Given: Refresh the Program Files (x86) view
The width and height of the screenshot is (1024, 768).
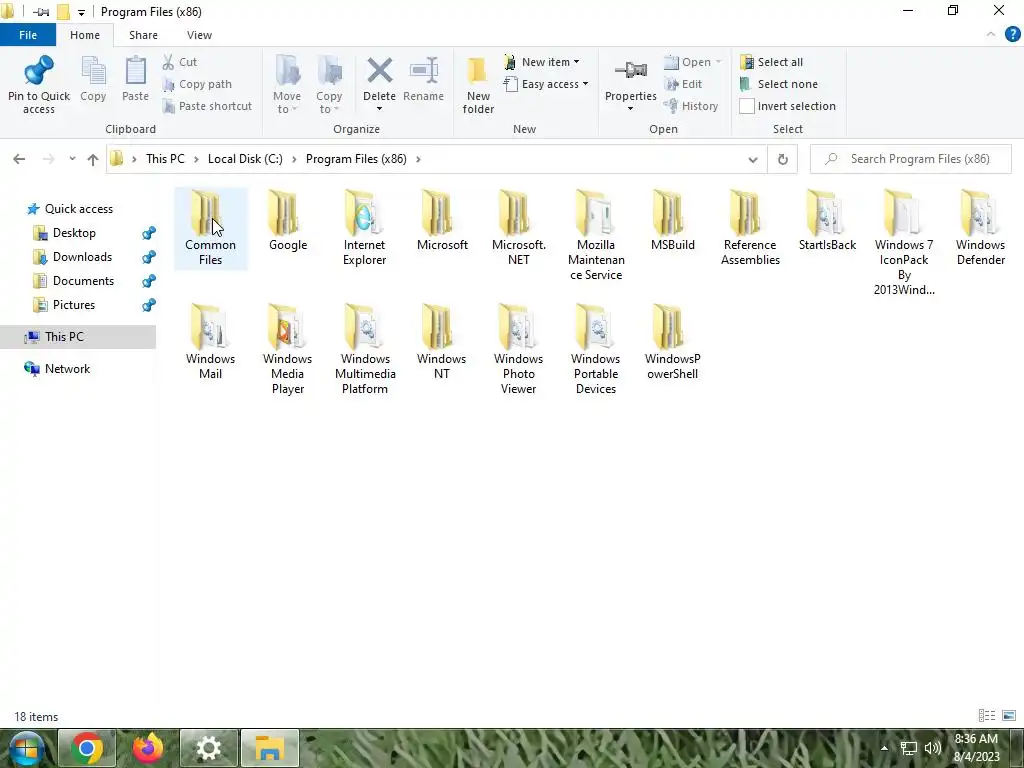Looking at the screenshot, I should tap(782, 159).
